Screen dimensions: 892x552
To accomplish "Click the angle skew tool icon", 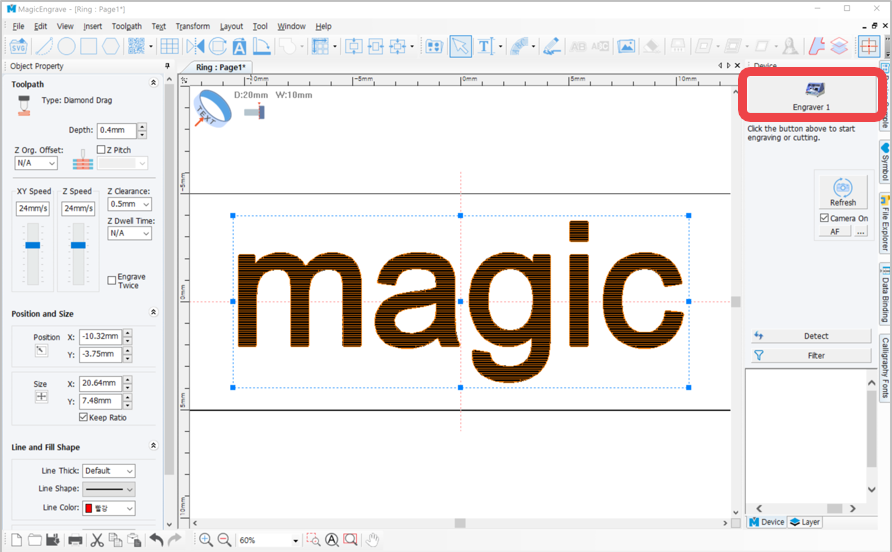I will click(261, 47).
